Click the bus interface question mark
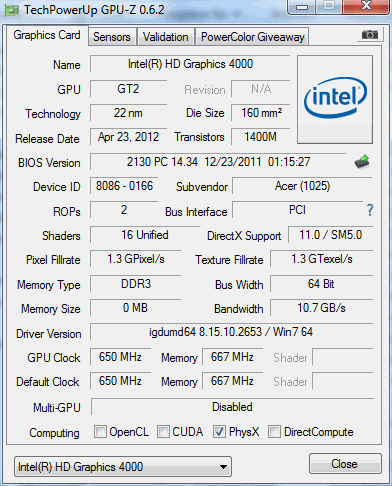 coord(370,210)
